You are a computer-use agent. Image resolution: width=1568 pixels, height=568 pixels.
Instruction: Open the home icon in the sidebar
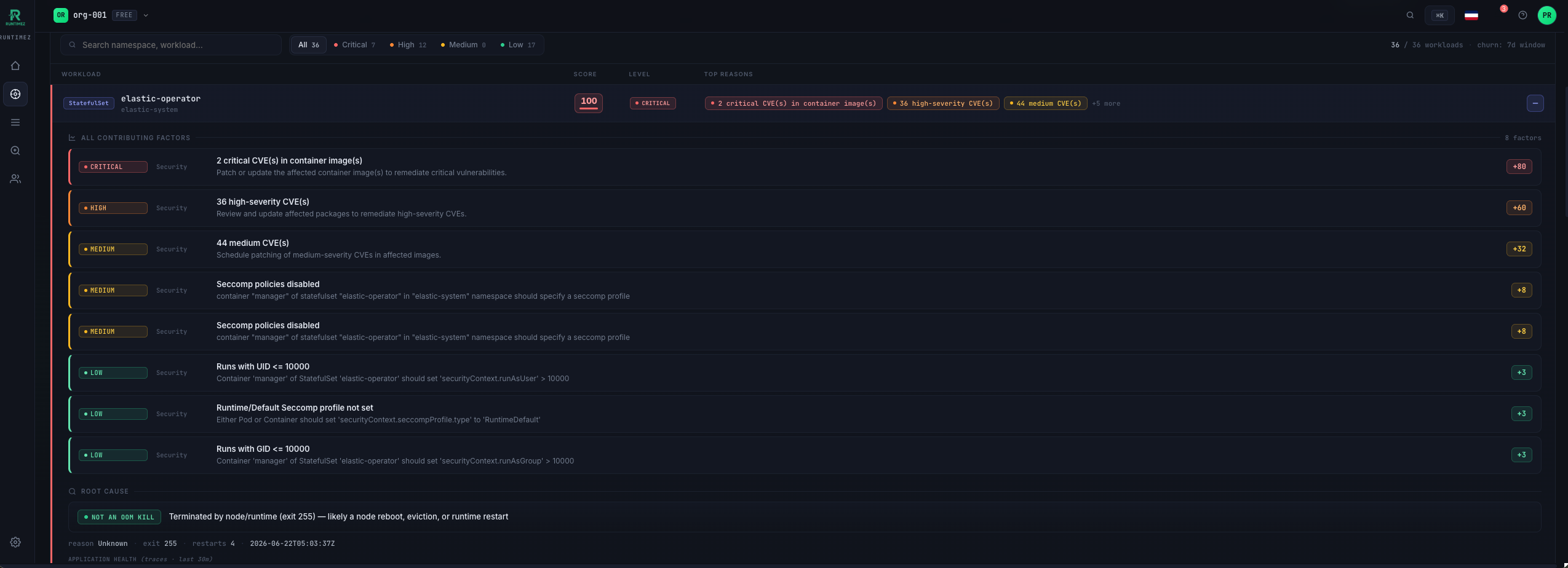coord(15,66)
